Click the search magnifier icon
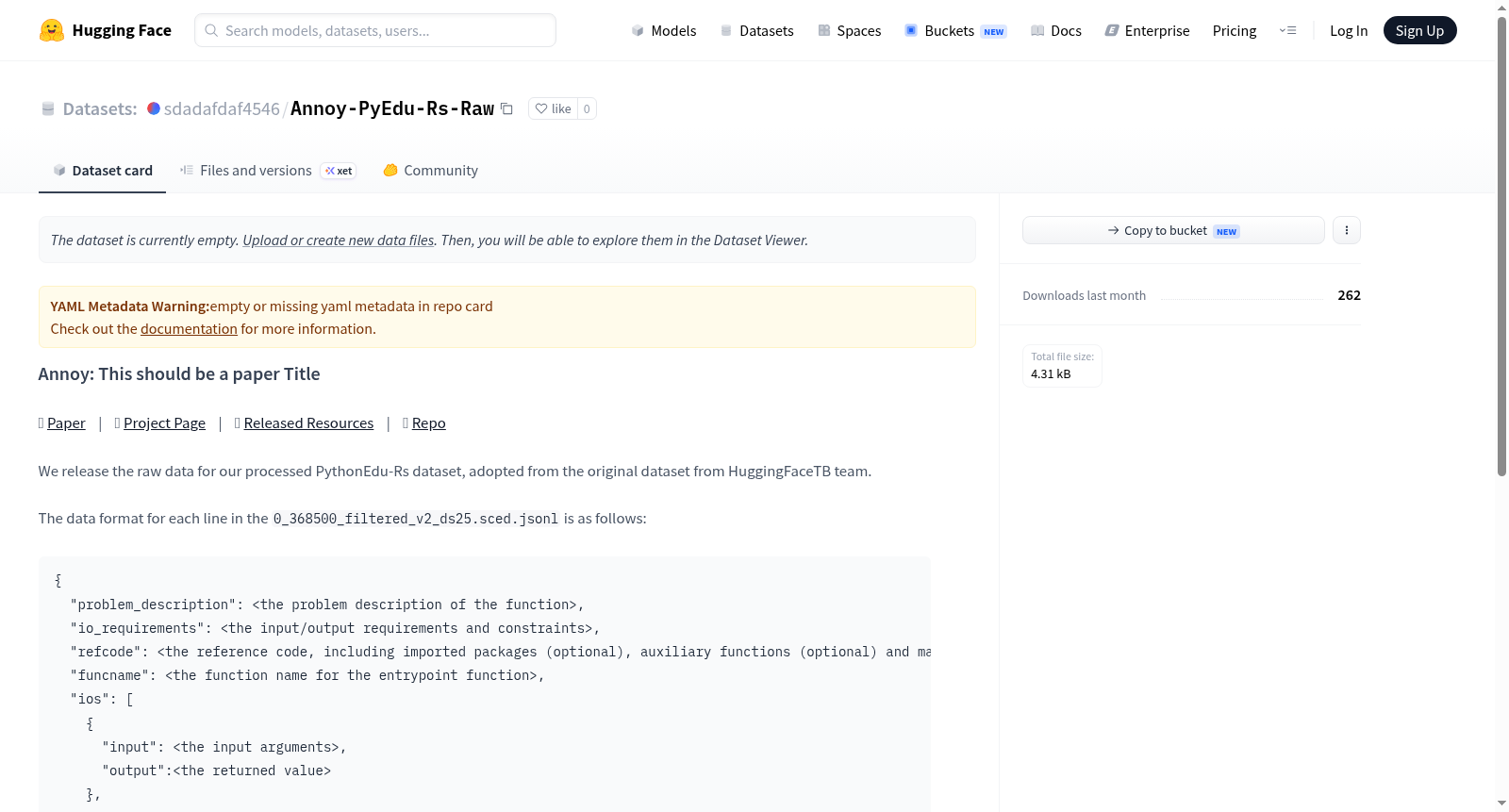 click(211, 30)
